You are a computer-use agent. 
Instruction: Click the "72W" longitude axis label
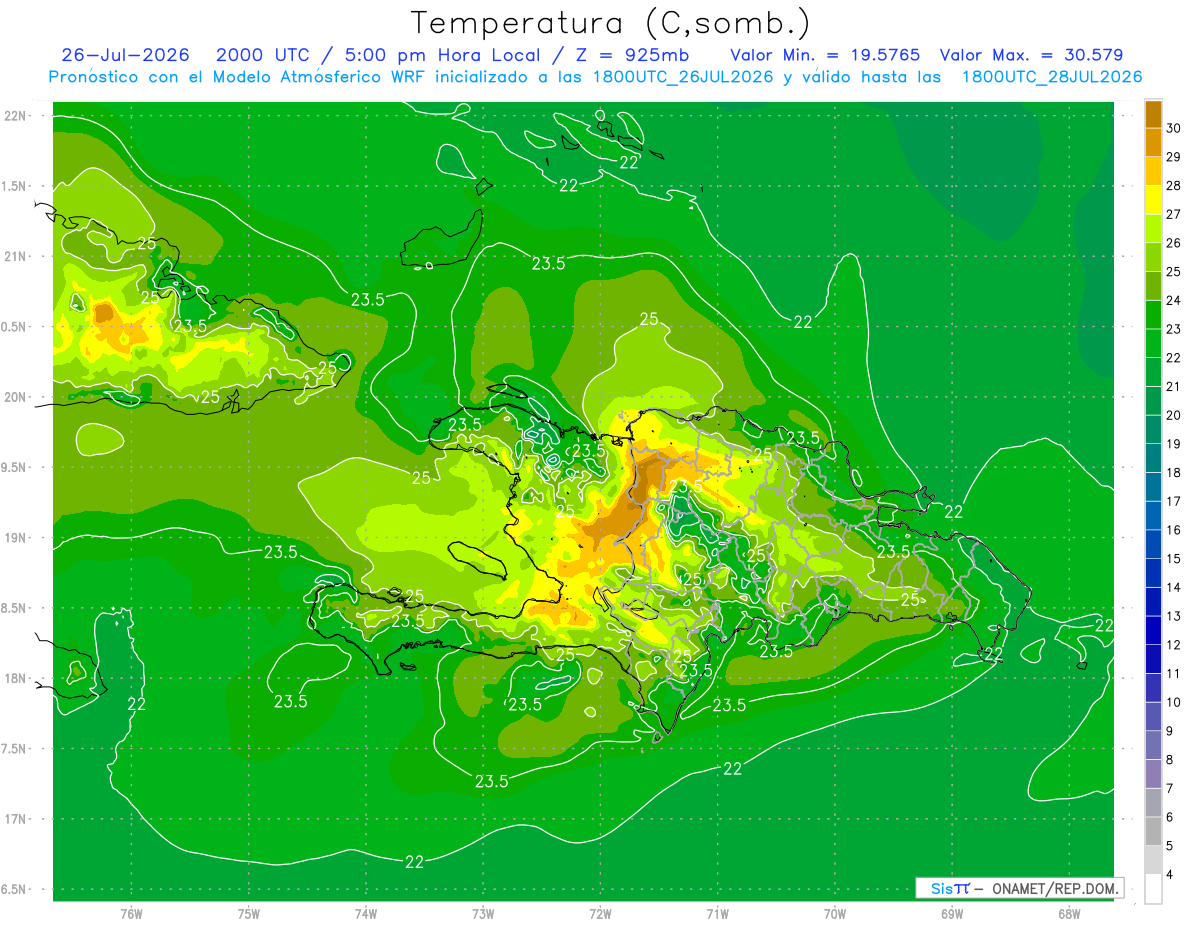coord(600,914)
